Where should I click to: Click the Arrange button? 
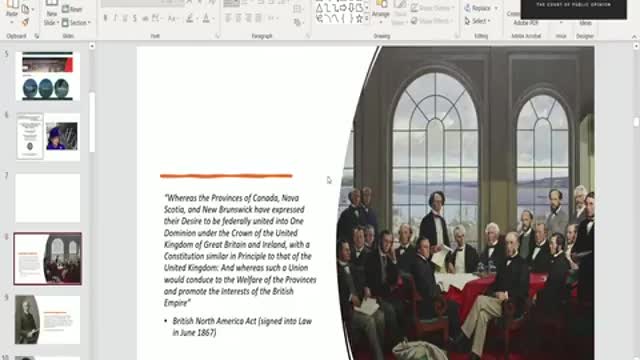[381, 11]
